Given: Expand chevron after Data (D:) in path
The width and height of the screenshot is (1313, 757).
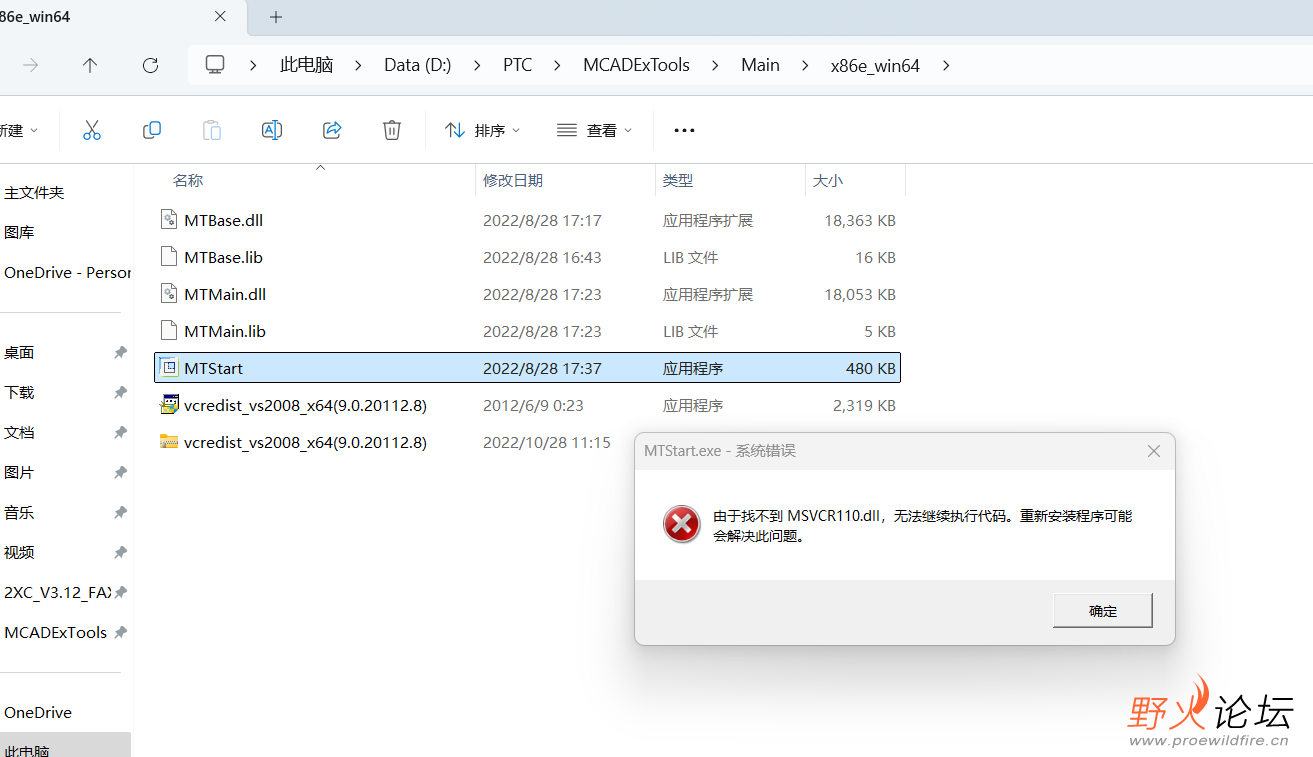Looking at the screenshot, I should tap(477, 65).
